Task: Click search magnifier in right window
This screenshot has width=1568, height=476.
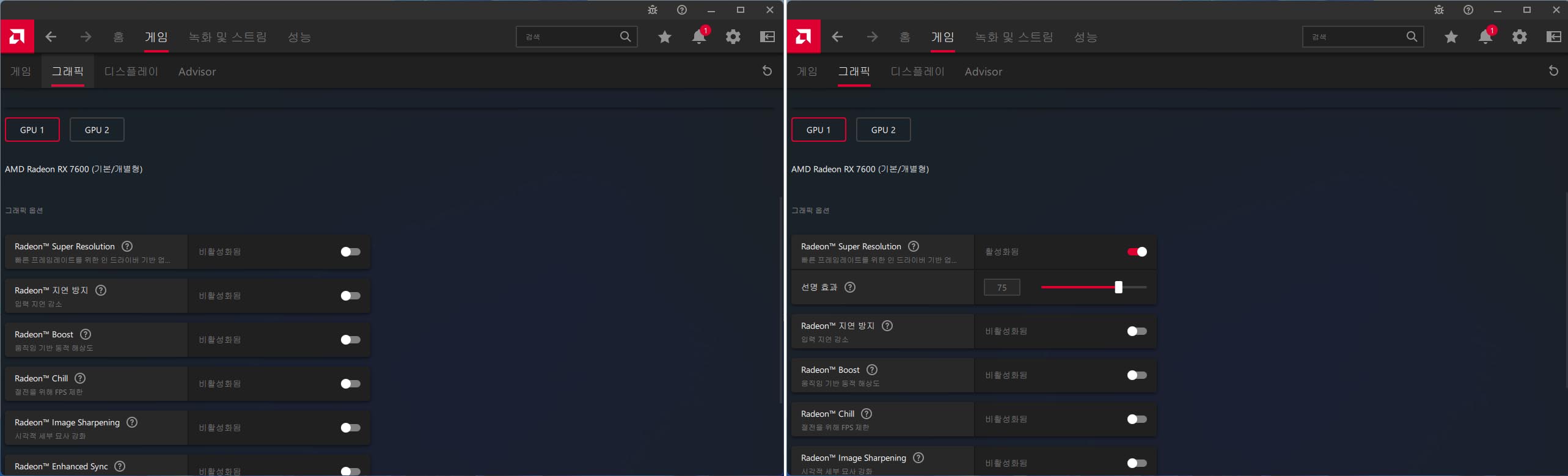Action: click(x=1412, y=37)
